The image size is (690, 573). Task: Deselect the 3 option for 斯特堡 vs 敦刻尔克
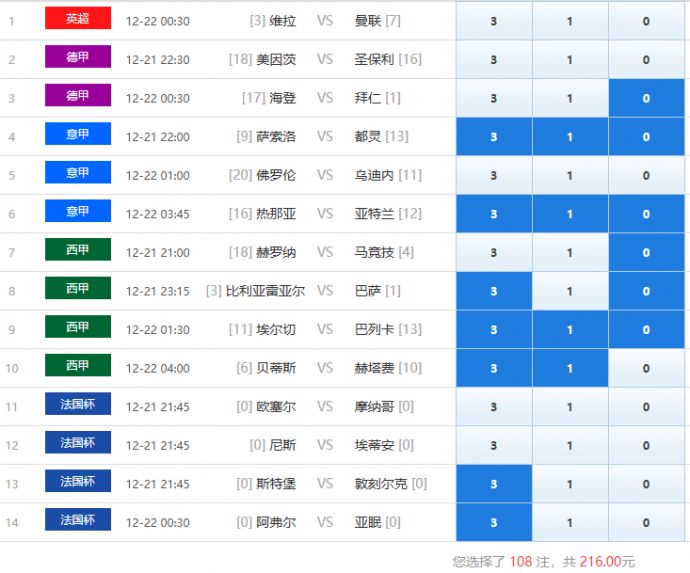(x=493, y=484)
